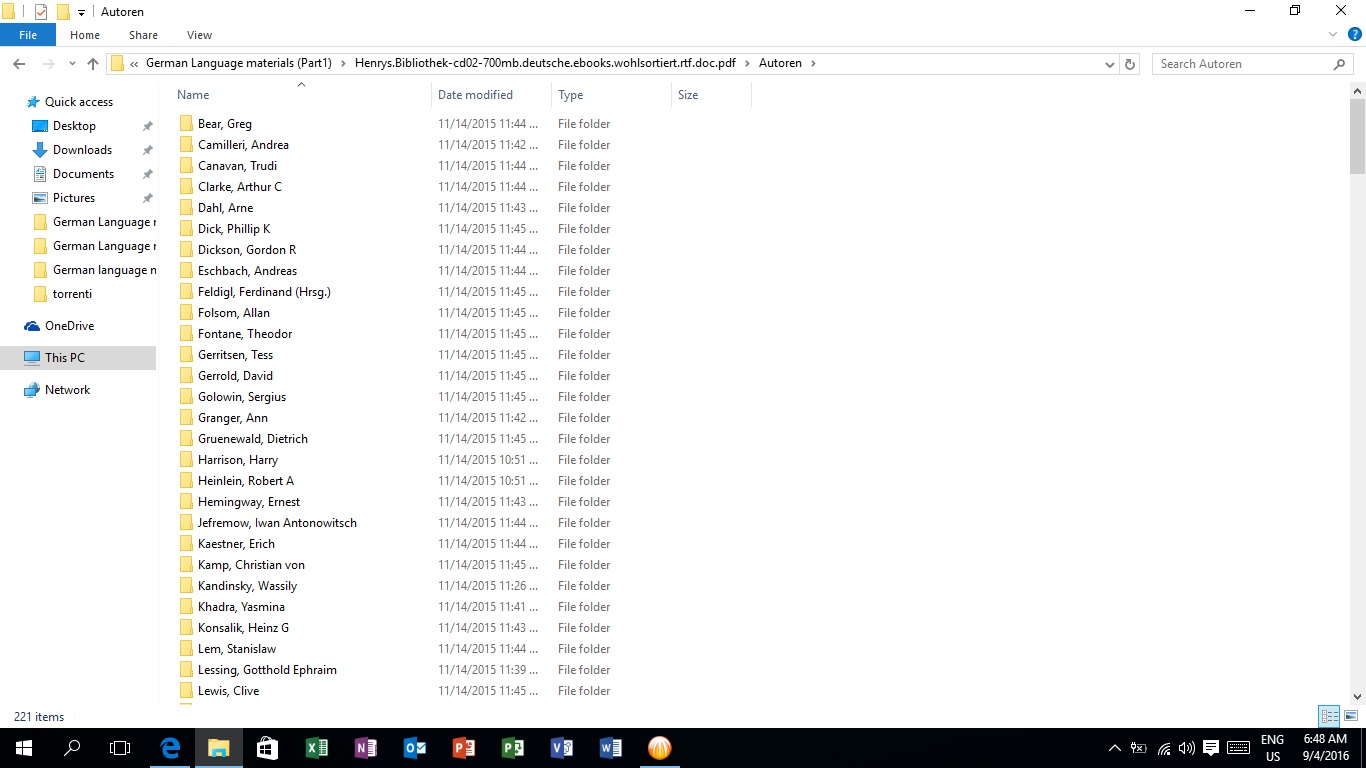Viewport: 1366px width, 768px height.
Task: Launch Excel from the taskbar
Action: pos(316,748)
